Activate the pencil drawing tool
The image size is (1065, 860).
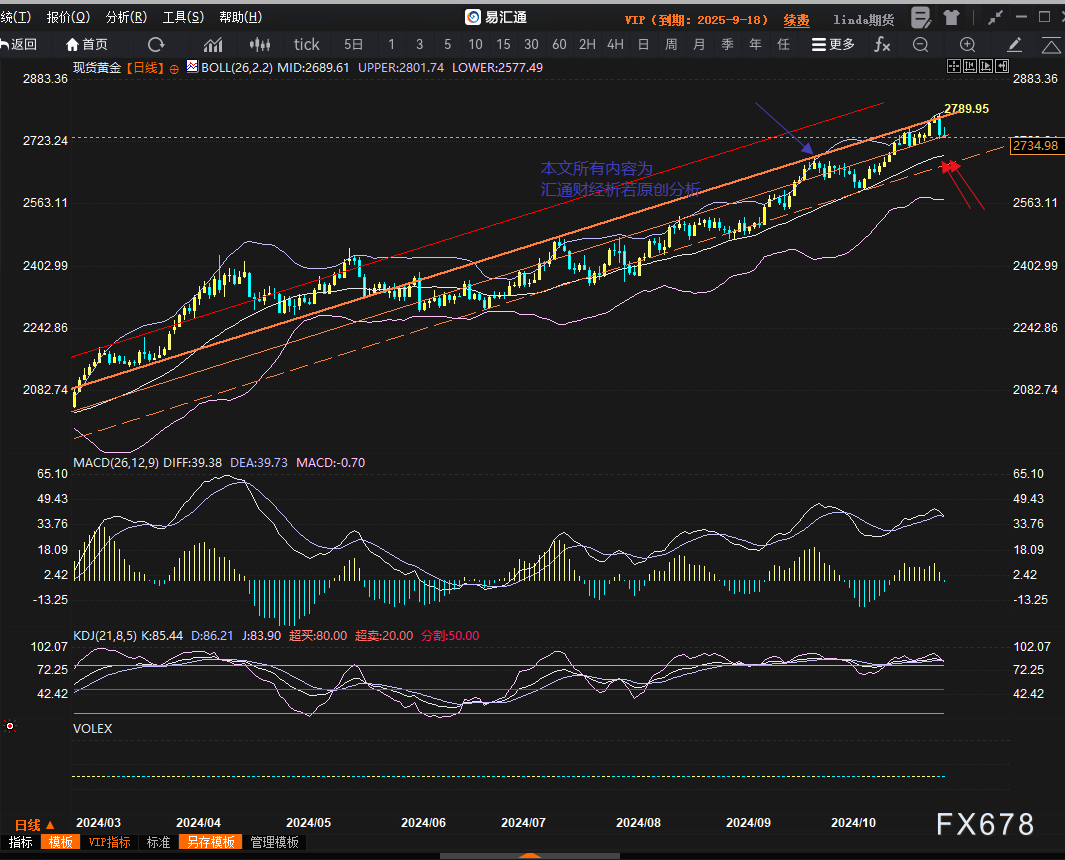coord(1014,44)
